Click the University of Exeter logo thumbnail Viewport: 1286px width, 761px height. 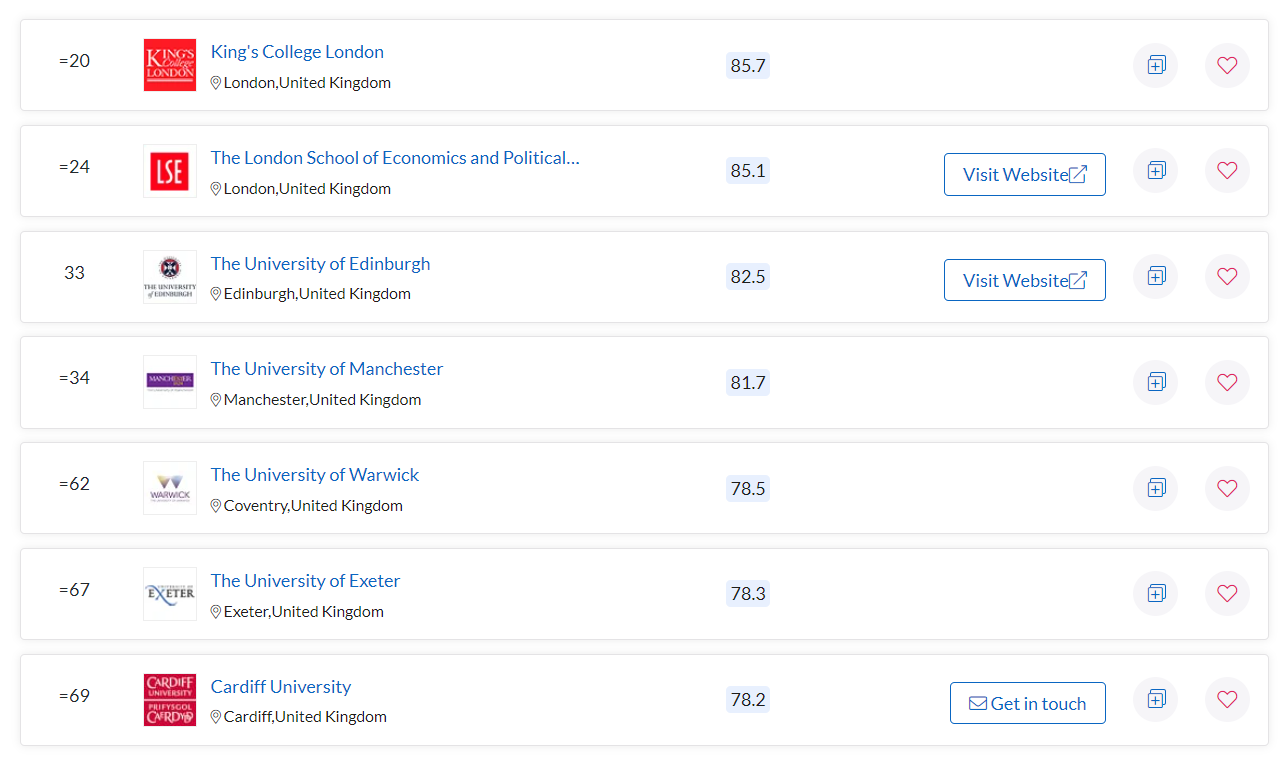click(170, 594)
